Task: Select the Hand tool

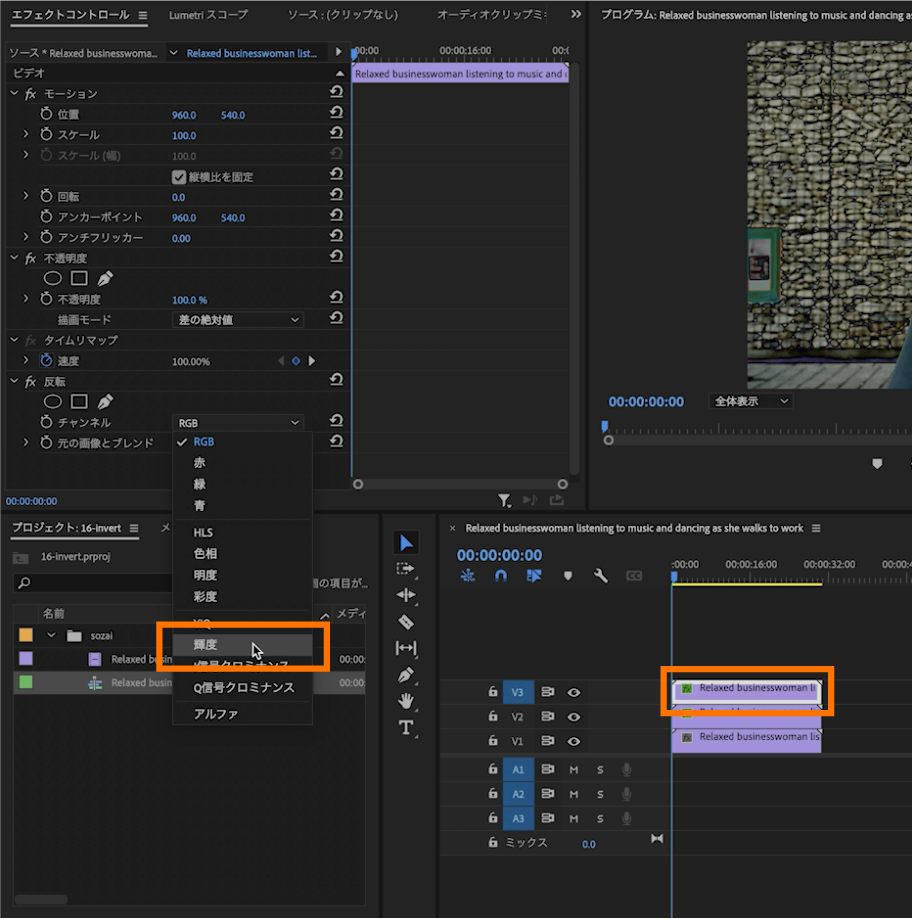Action: (406, 701)
